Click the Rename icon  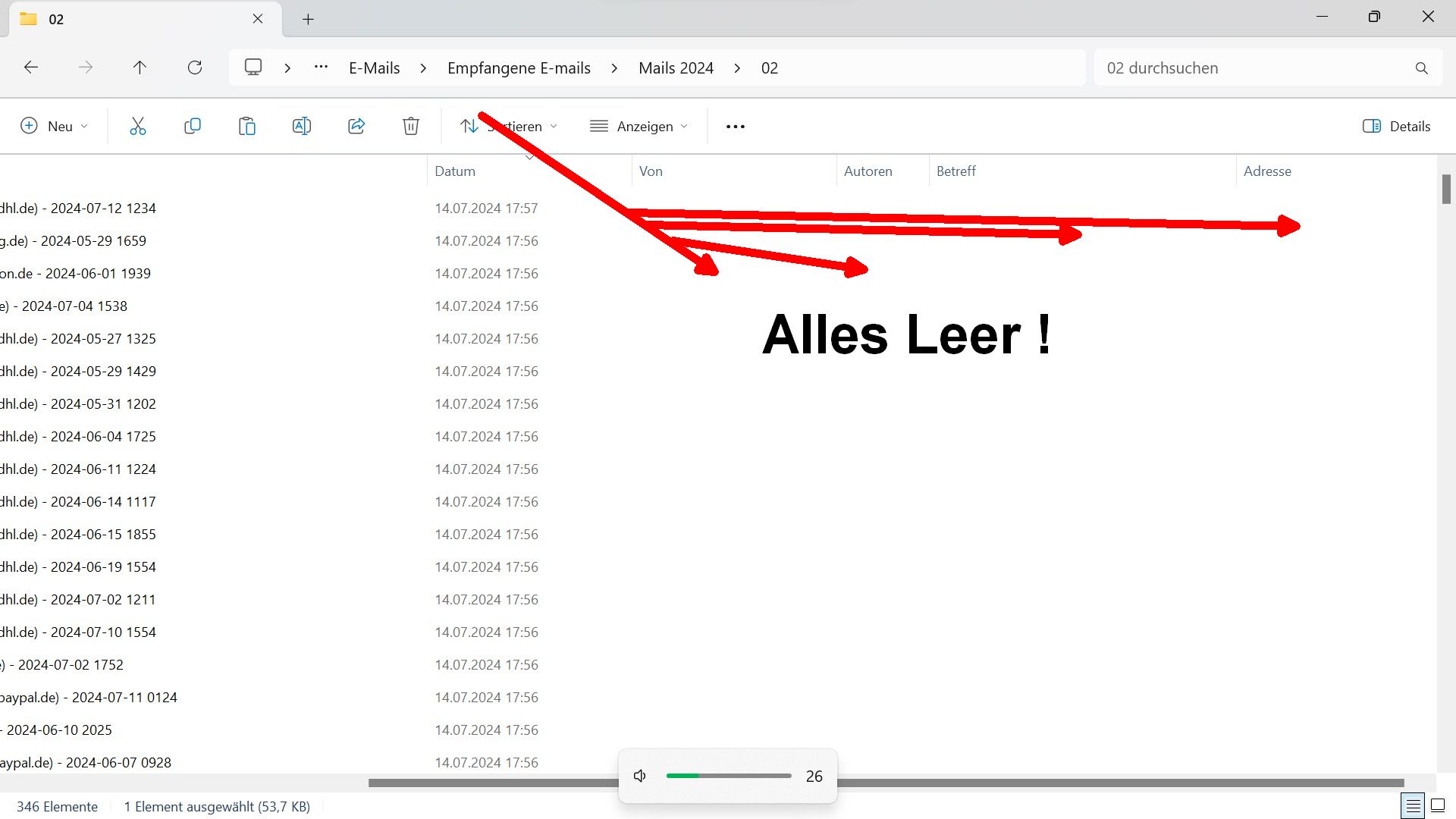302,127
